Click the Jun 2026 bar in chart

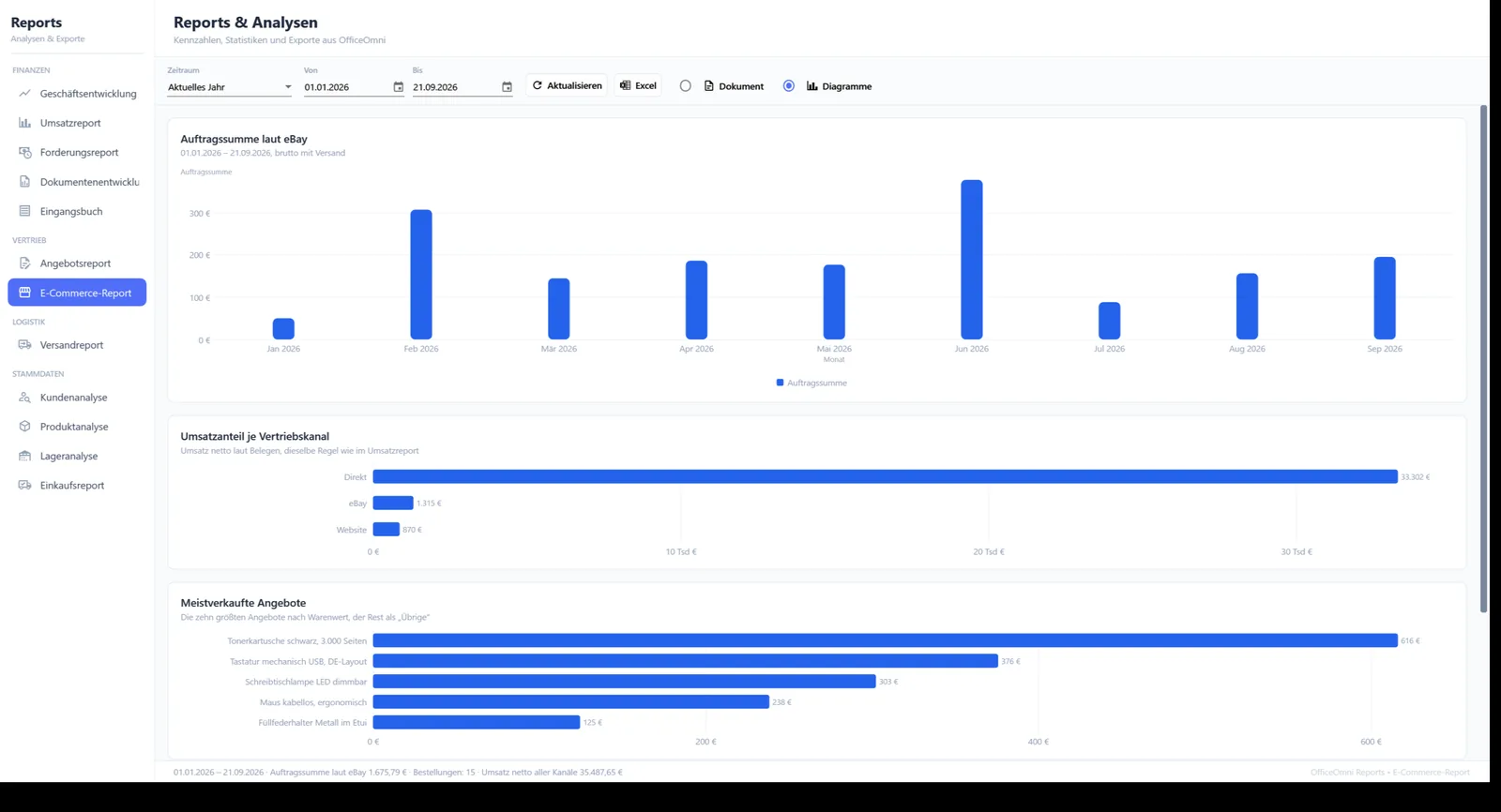point(972,260)
